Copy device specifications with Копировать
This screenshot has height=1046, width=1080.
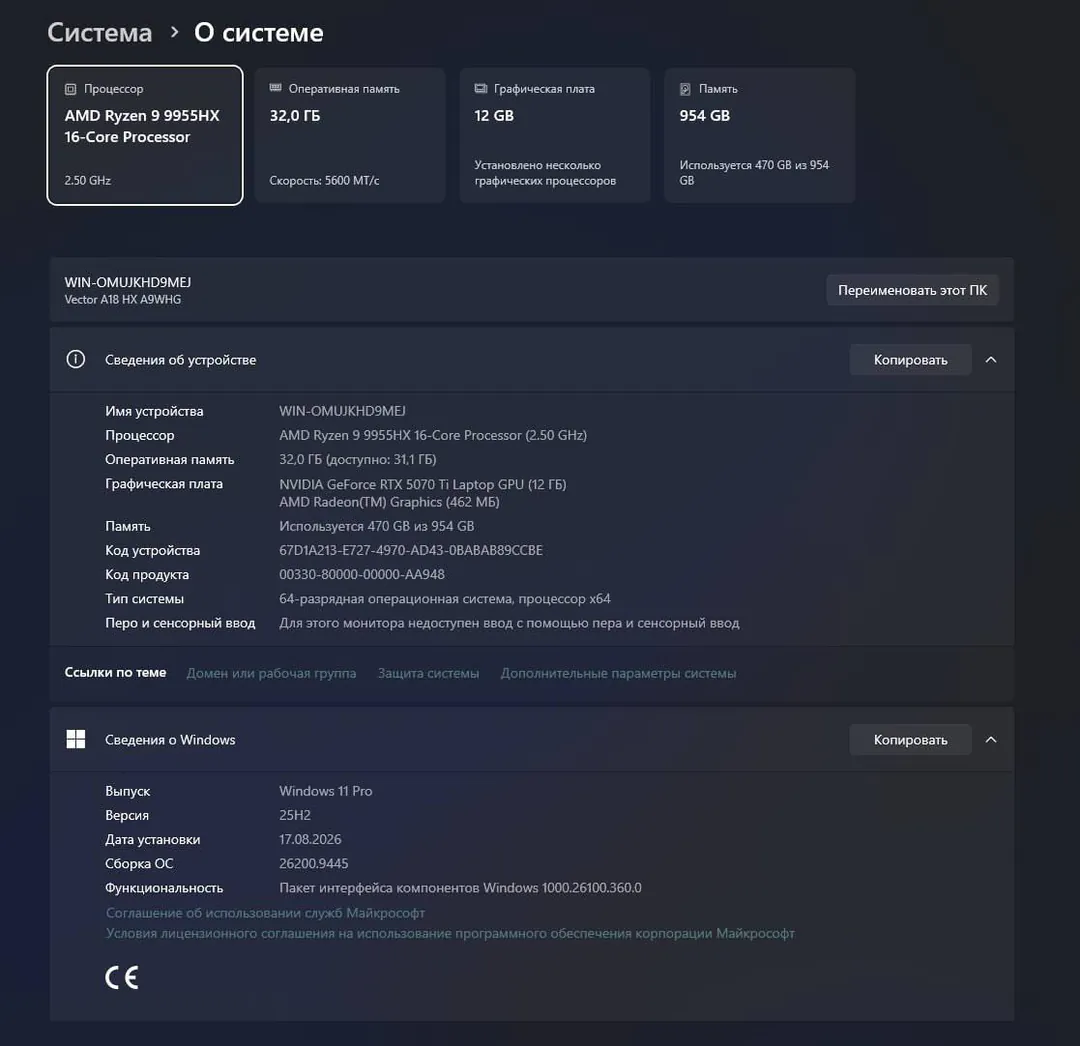point(911,359)
